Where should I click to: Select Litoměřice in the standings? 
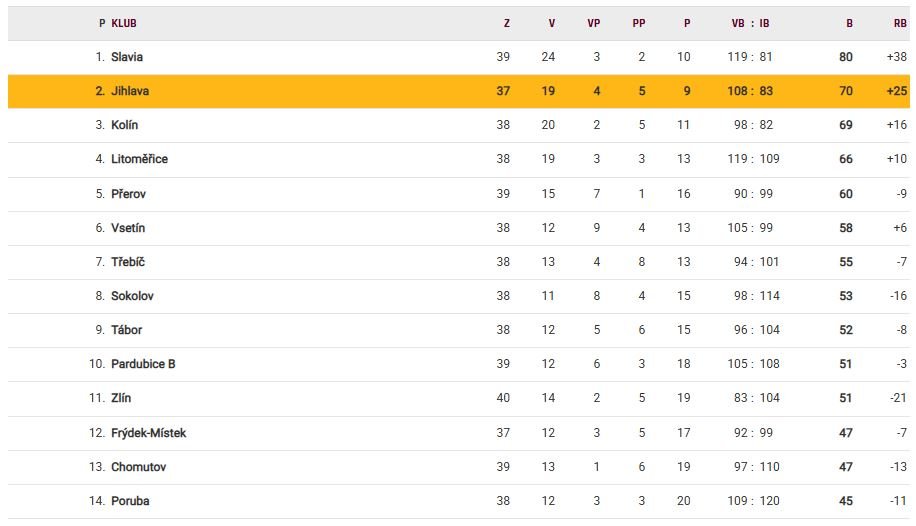(139, 159)
